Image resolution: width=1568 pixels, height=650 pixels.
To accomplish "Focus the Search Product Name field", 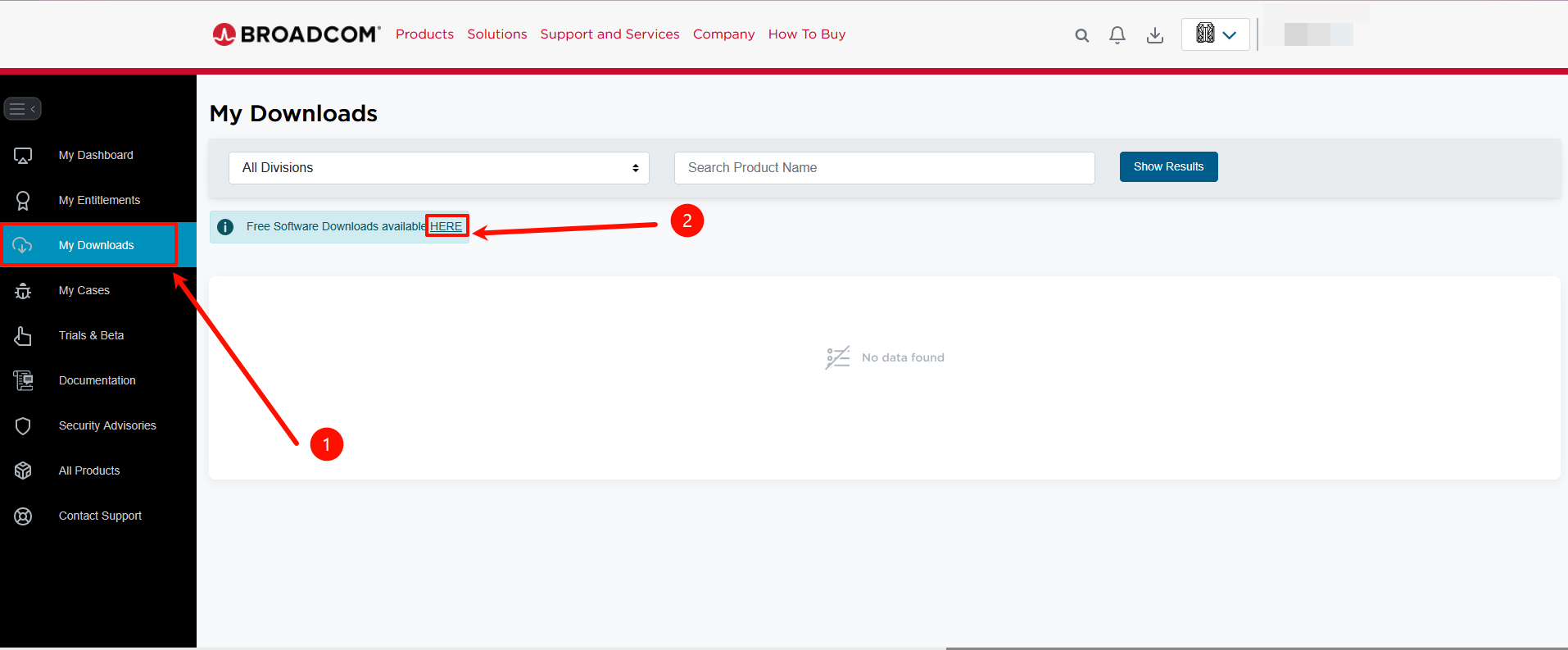I will 885,168.
